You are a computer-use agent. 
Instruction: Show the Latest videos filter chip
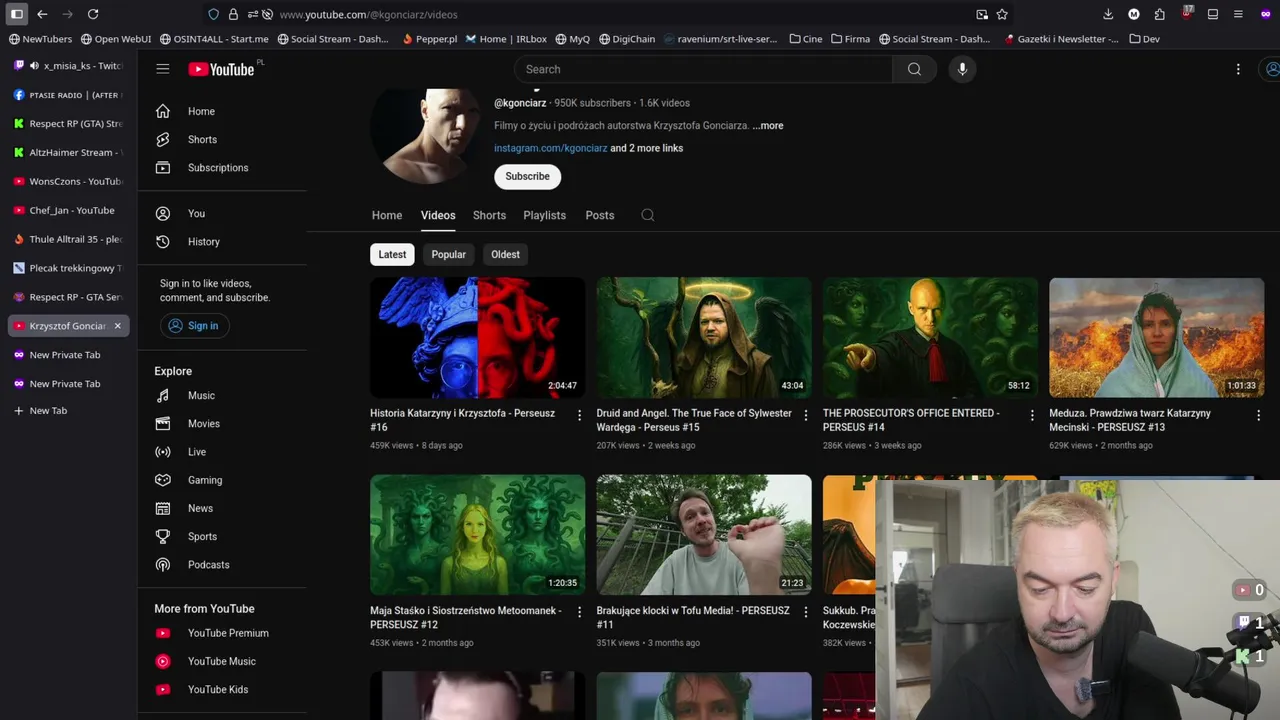click(392, 254)
